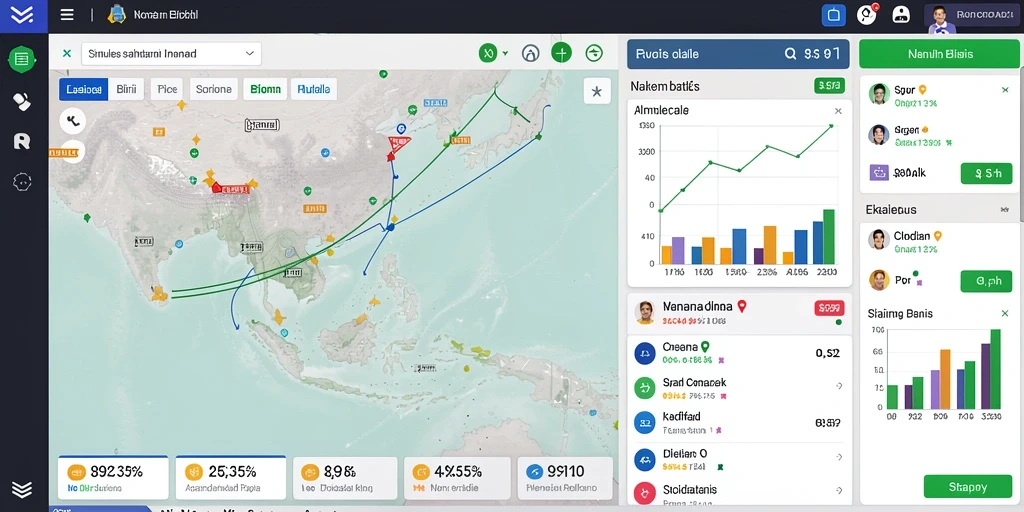Open the hamburger menu in the top bar
Screen dimensions: 1024x512
coord(67,14)
